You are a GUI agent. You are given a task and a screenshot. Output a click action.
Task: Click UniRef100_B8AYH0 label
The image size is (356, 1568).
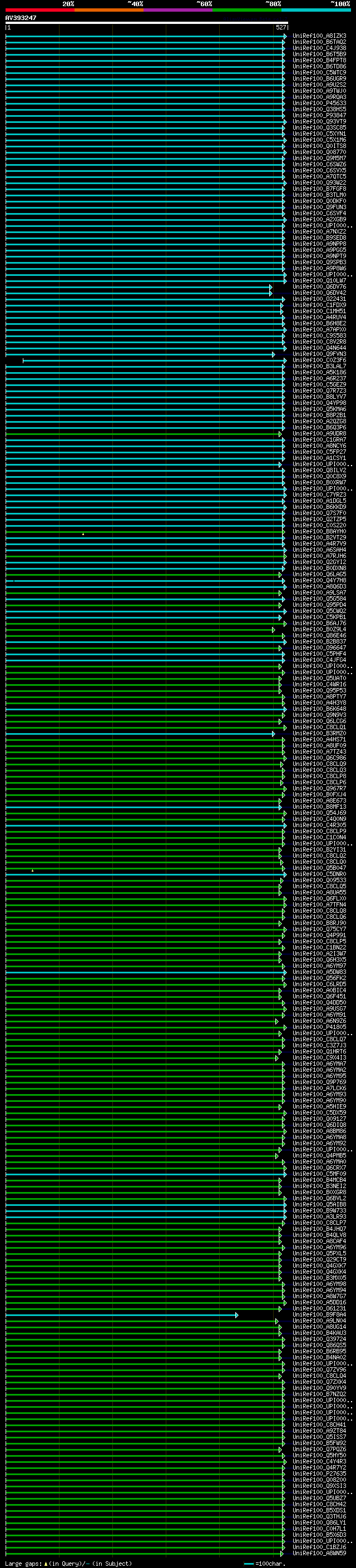pos(319,532)
